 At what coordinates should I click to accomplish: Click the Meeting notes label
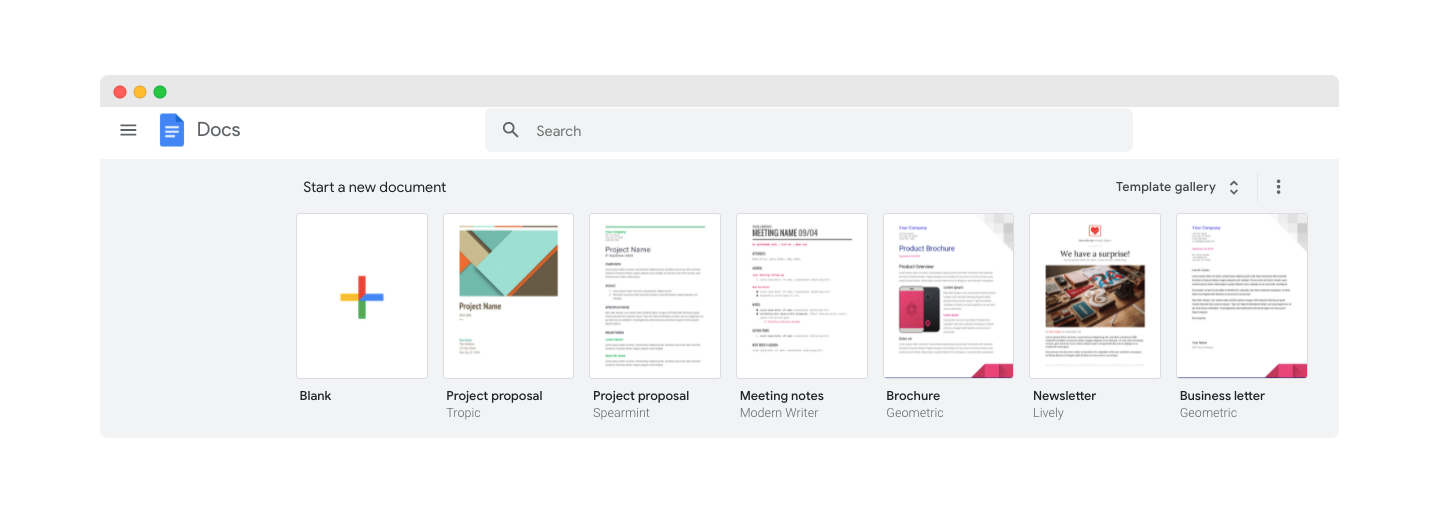click(782, 396)
